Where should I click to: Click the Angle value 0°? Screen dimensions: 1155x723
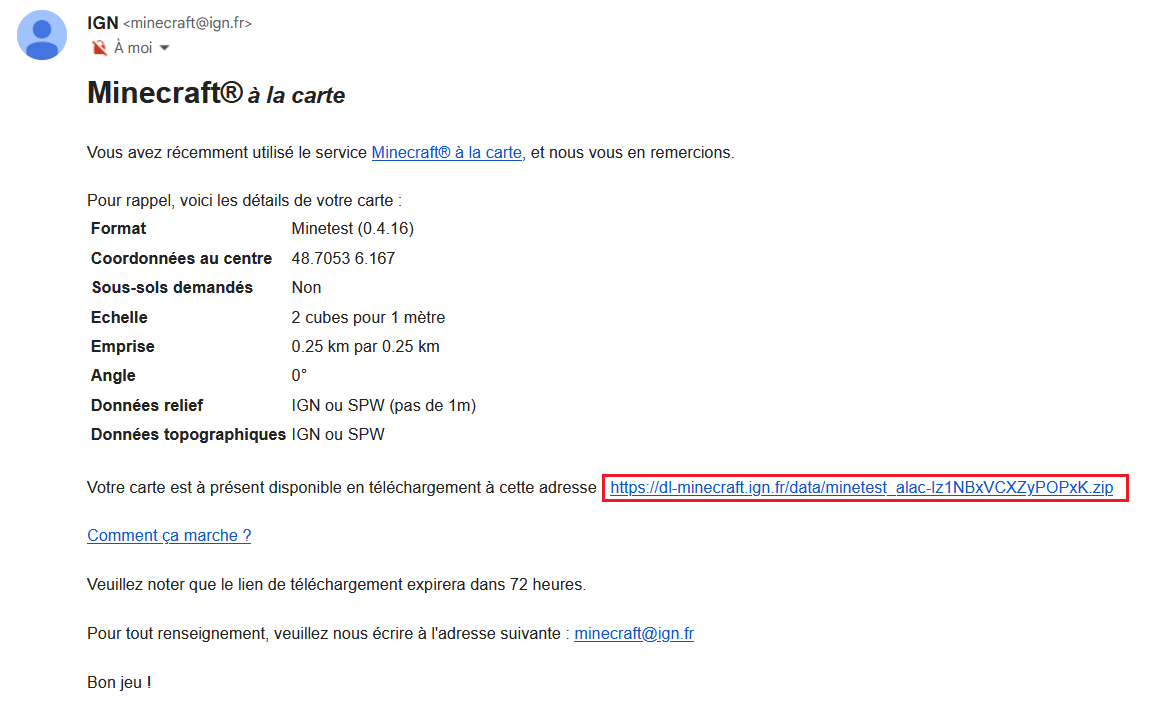299,376
